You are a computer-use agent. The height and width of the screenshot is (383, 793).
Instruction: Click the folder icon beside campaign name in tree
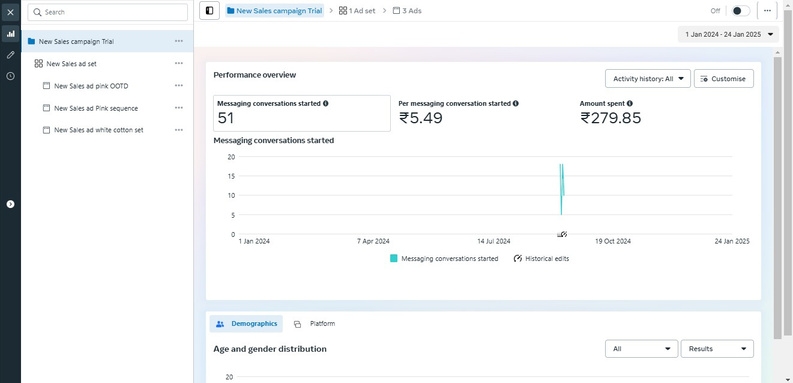coord(31,41)
